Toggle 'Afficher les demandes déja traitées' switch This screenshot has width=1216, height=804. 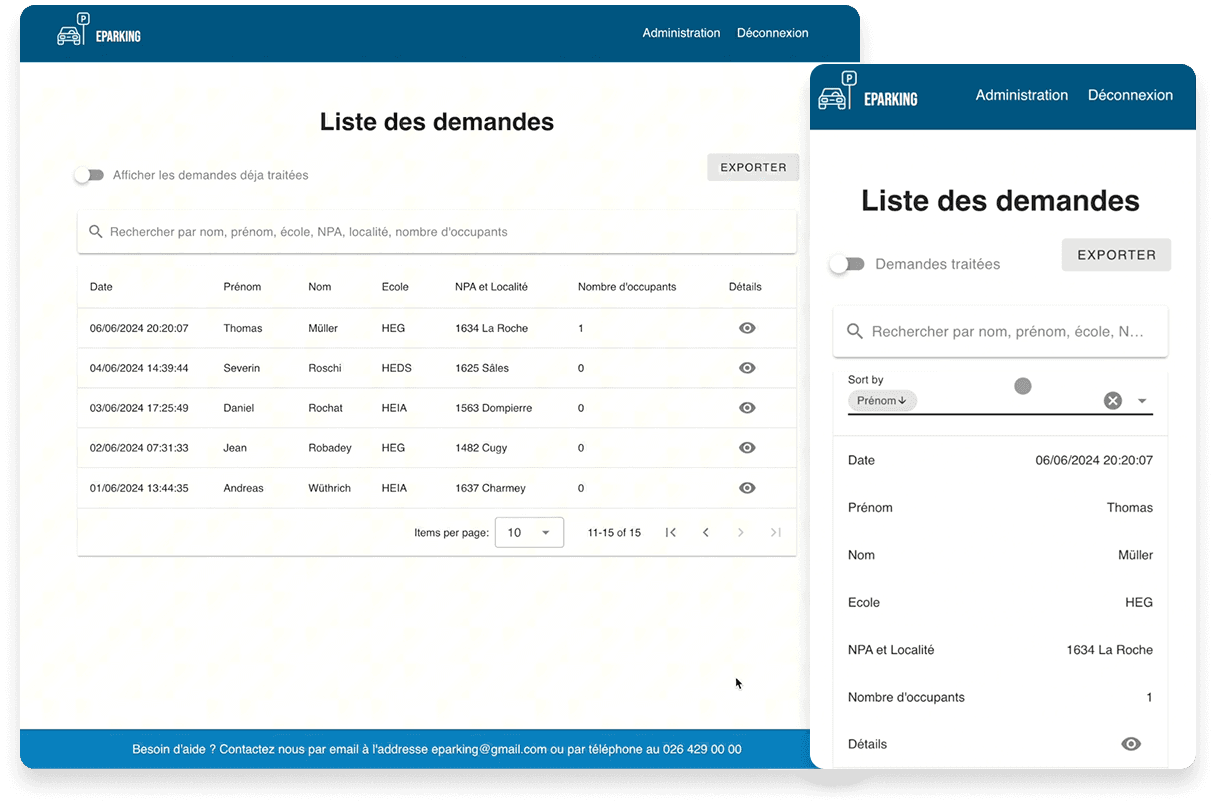(x=89, y=175)
